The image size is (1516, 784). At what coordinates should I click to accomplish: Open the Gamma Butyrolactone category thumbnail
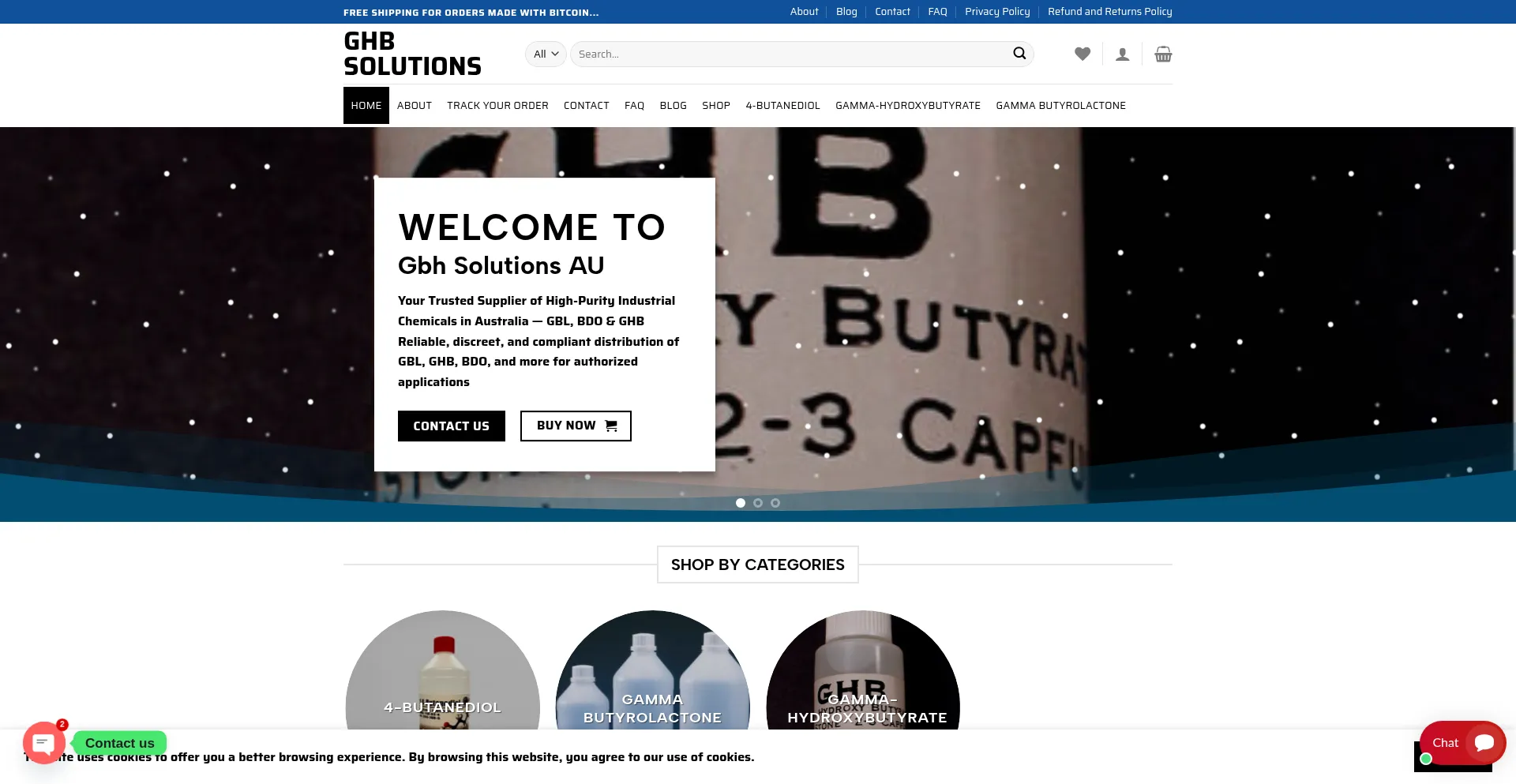pyautogui.click(x=652, y=671)
